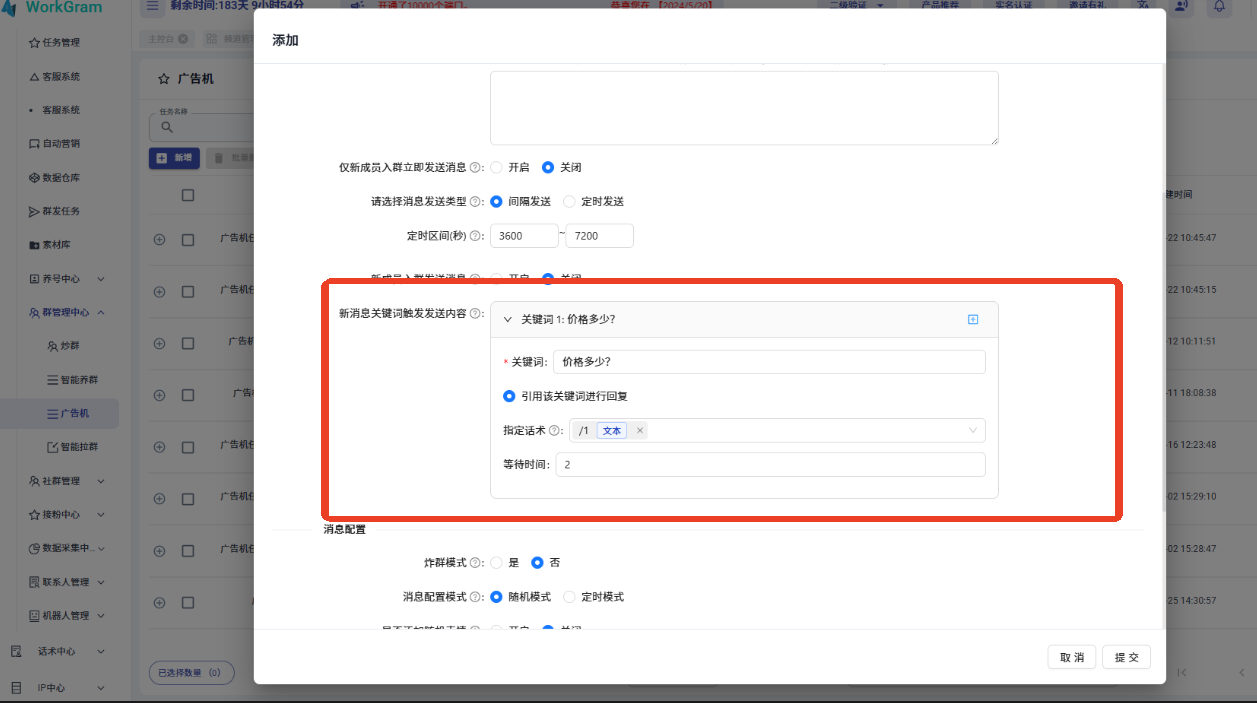Select 引用该关键词进行回复 radio option

510,396
